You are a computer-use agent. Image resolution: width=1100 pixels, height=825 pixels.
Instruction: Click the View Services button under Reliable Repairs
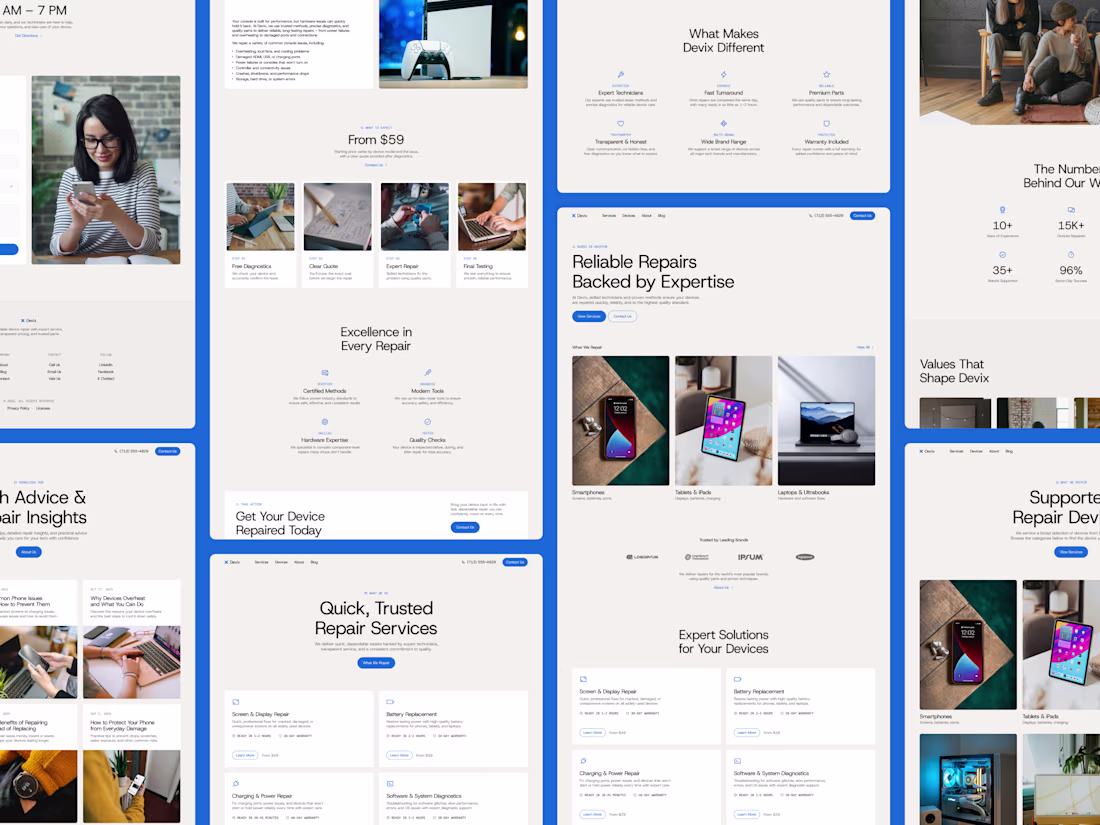(589, 316)
